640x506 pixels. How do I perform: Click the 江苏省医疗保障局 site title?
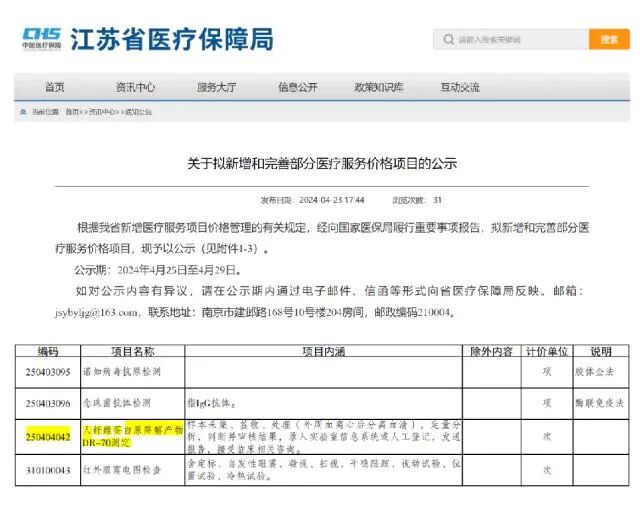pos(172,40)
